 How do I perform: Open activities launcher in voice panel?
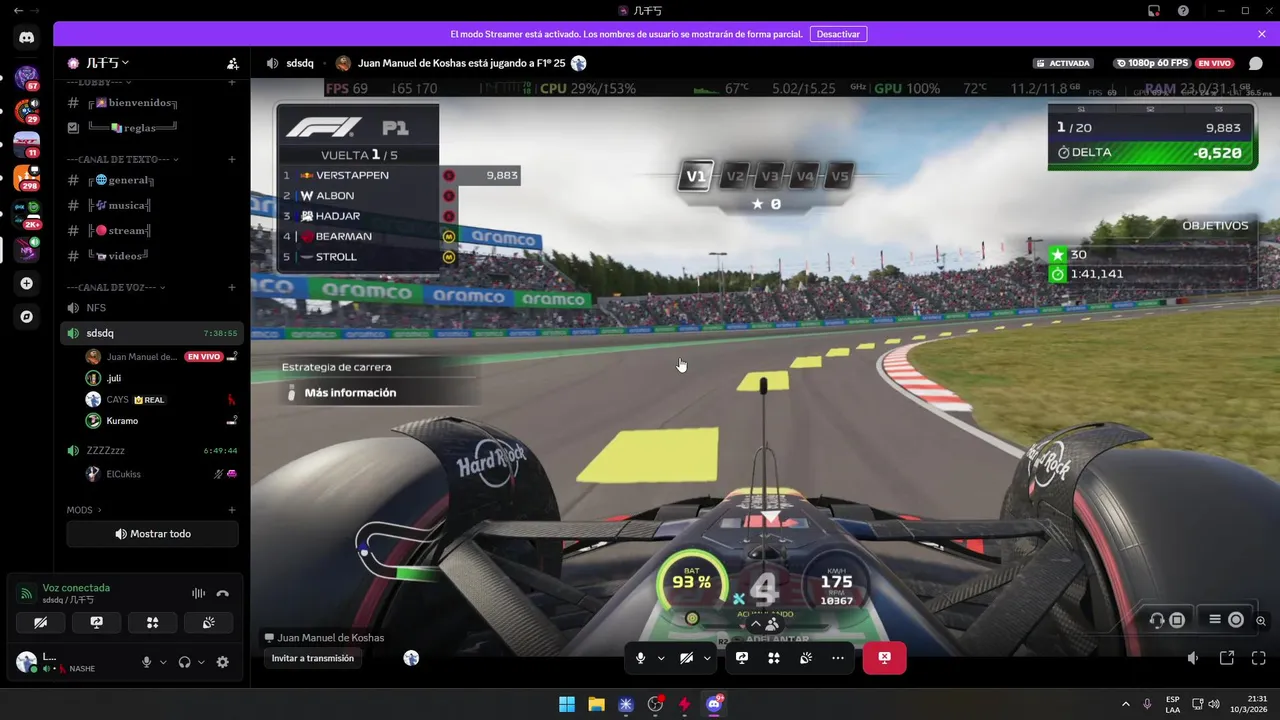point(153,622)
